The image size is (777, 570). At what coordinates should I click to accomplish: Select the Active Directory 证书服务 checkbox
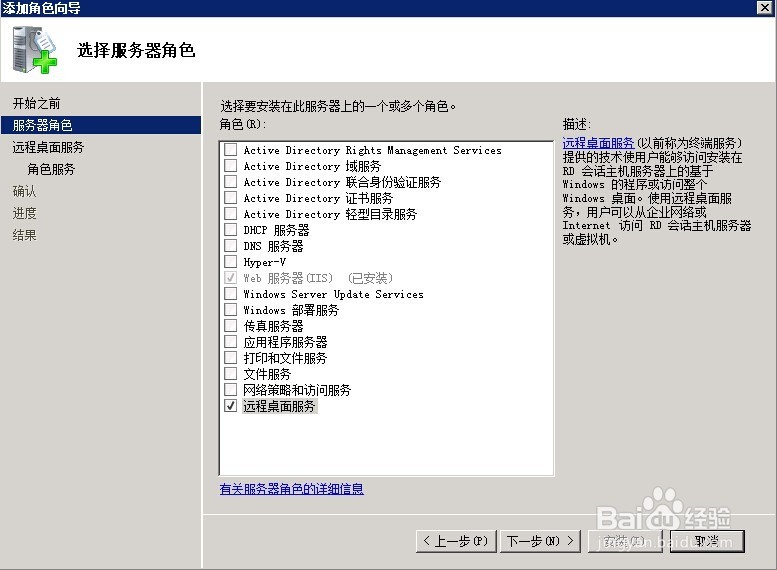[x=230, y=198]
